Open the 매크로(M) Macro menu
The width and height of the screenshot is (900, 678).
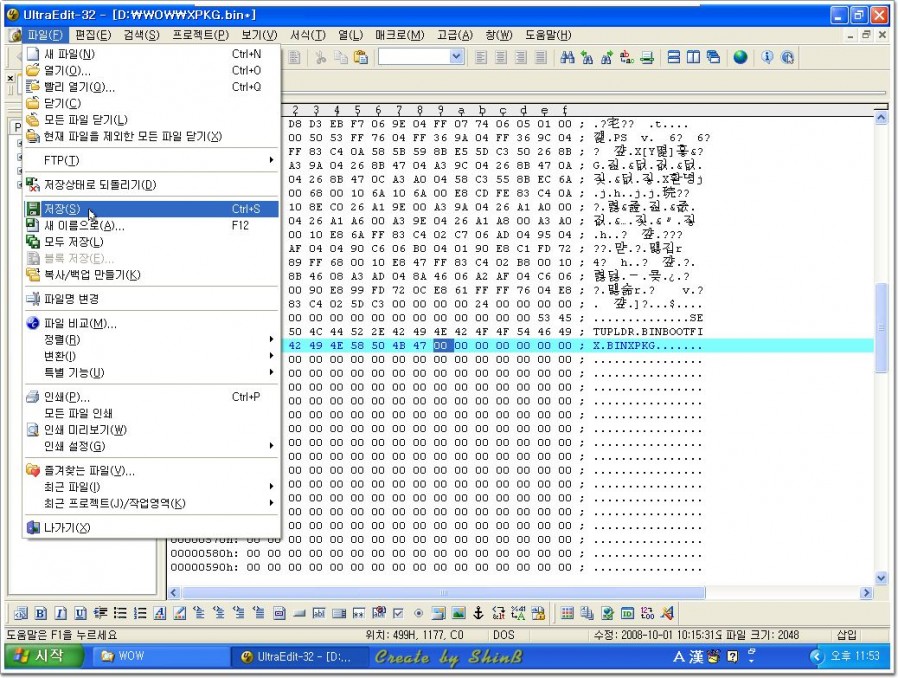click(x=399, y=35)
